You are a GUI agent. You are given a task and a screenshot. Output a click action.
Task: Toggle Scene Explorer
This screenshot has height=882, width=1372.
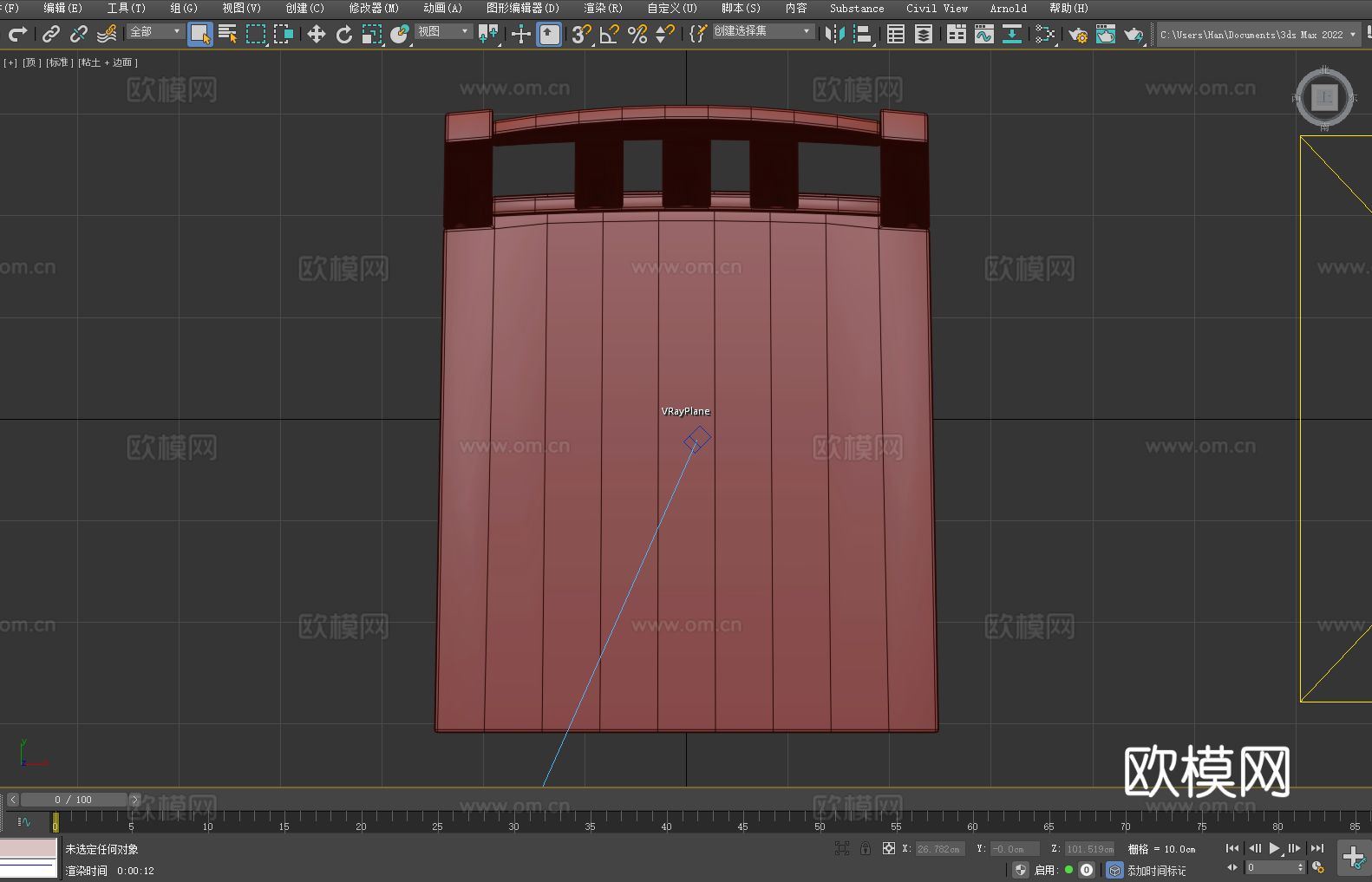(896, 35)
